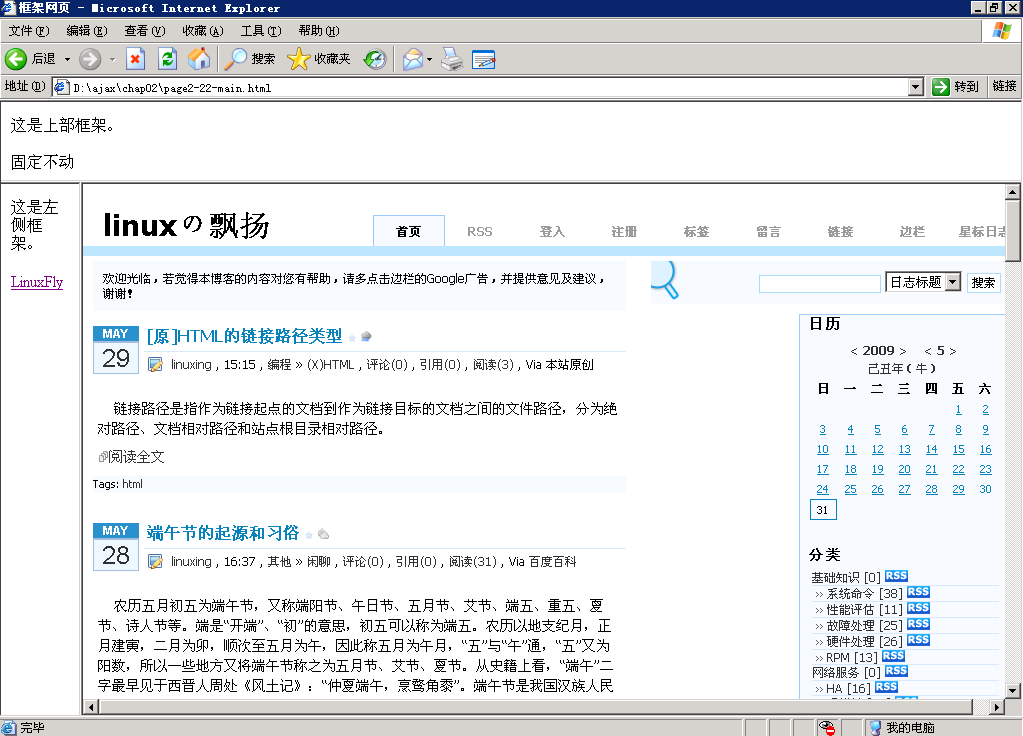This screenshot has width=1023, height=736.
Task: Click inside the blog search text field
Action: 819,283
